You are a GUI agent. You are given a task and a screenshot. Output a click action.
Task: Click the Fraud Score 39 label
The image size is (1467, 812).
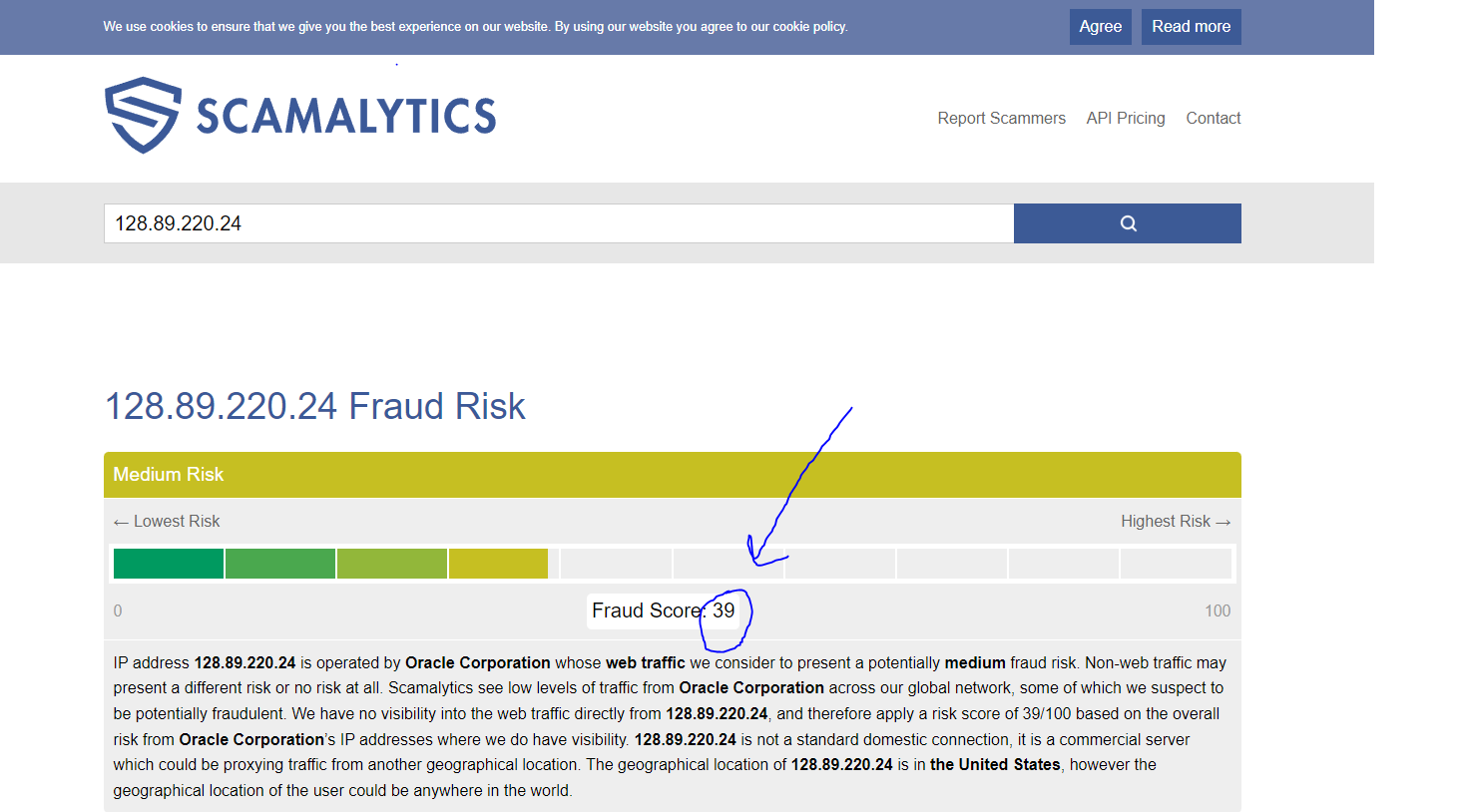[663, 610]
